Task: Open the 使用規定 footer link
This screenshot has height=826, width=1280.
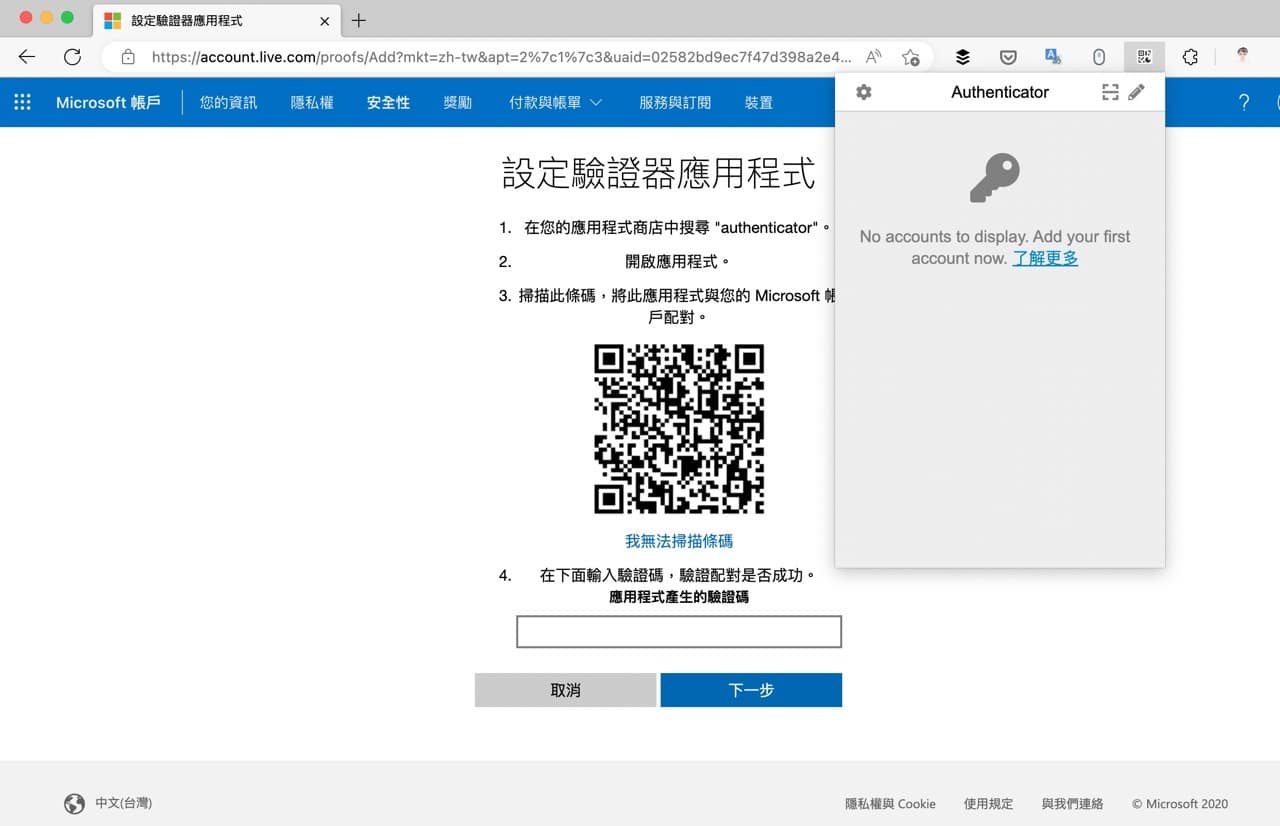Action: (989, 804)
